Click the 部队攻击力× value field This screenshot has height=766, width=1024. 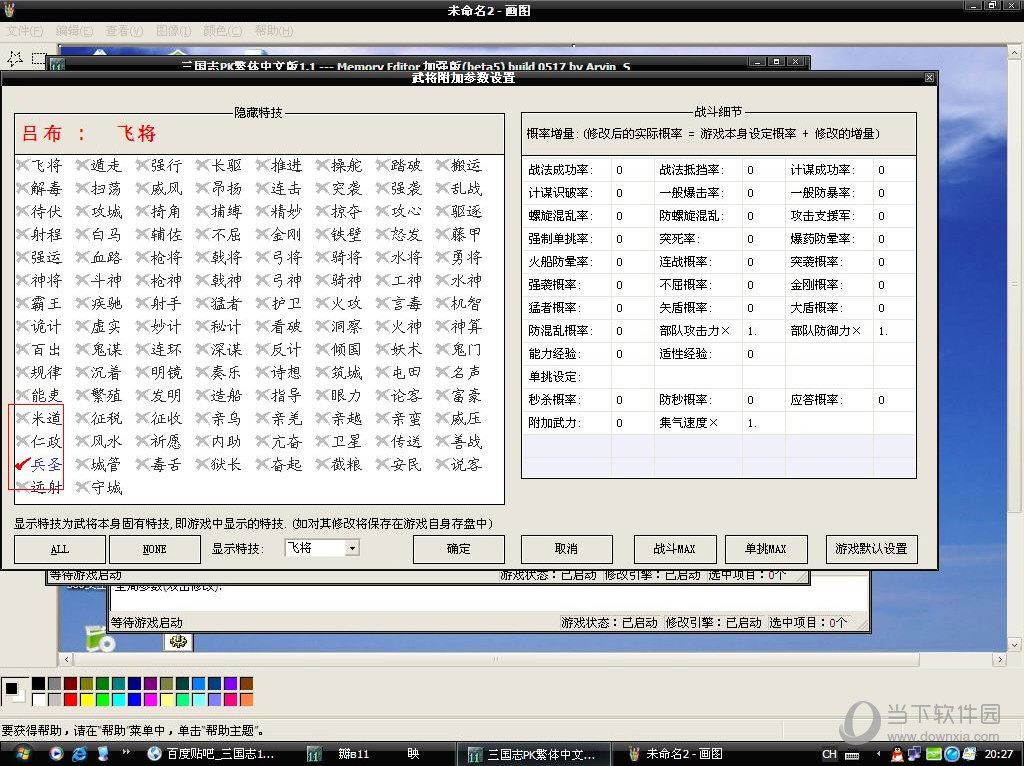[763, 330]
